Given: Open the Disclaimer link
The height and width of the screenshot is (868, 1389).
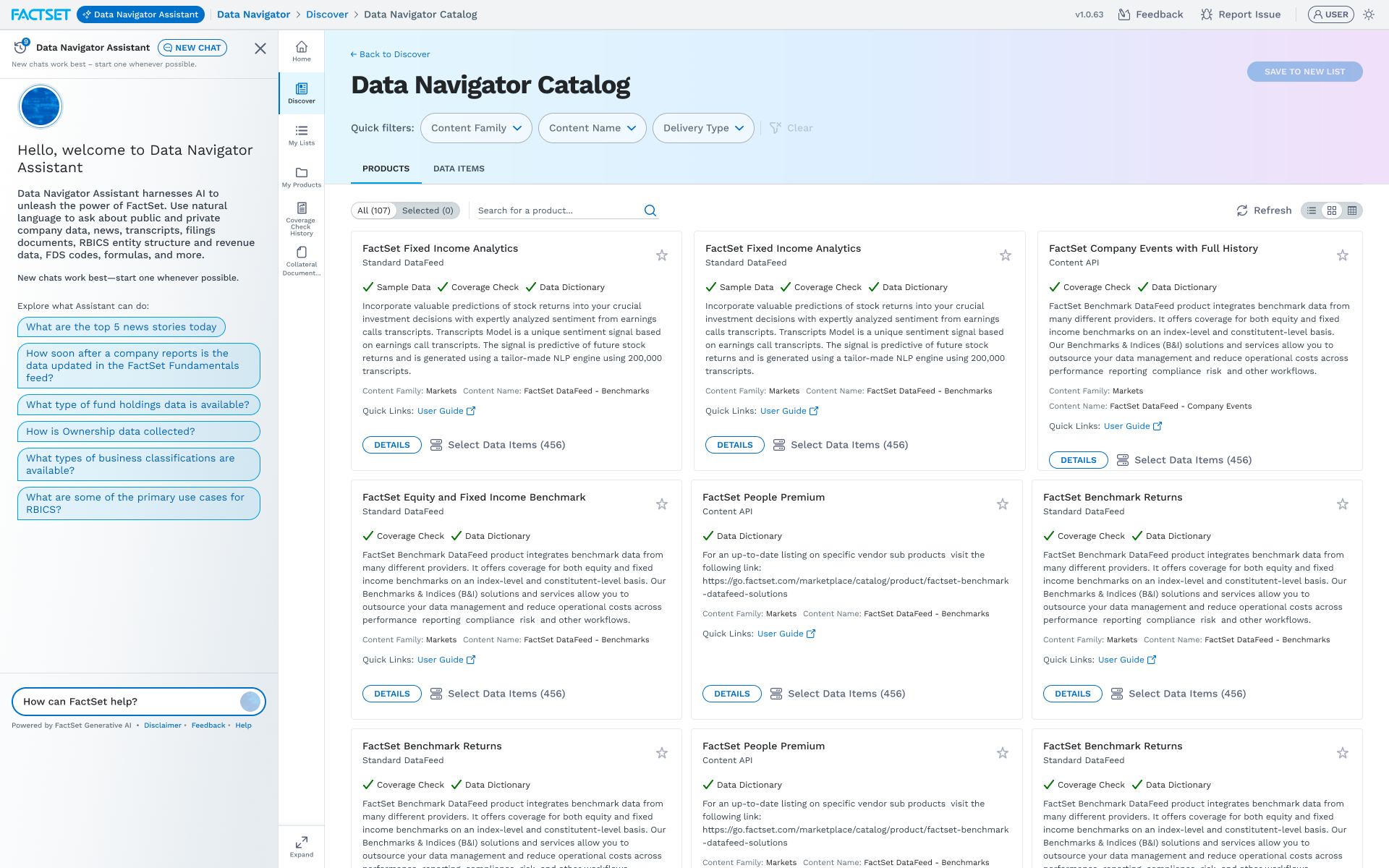Looking at the screenshot, I should click(163, 726).
